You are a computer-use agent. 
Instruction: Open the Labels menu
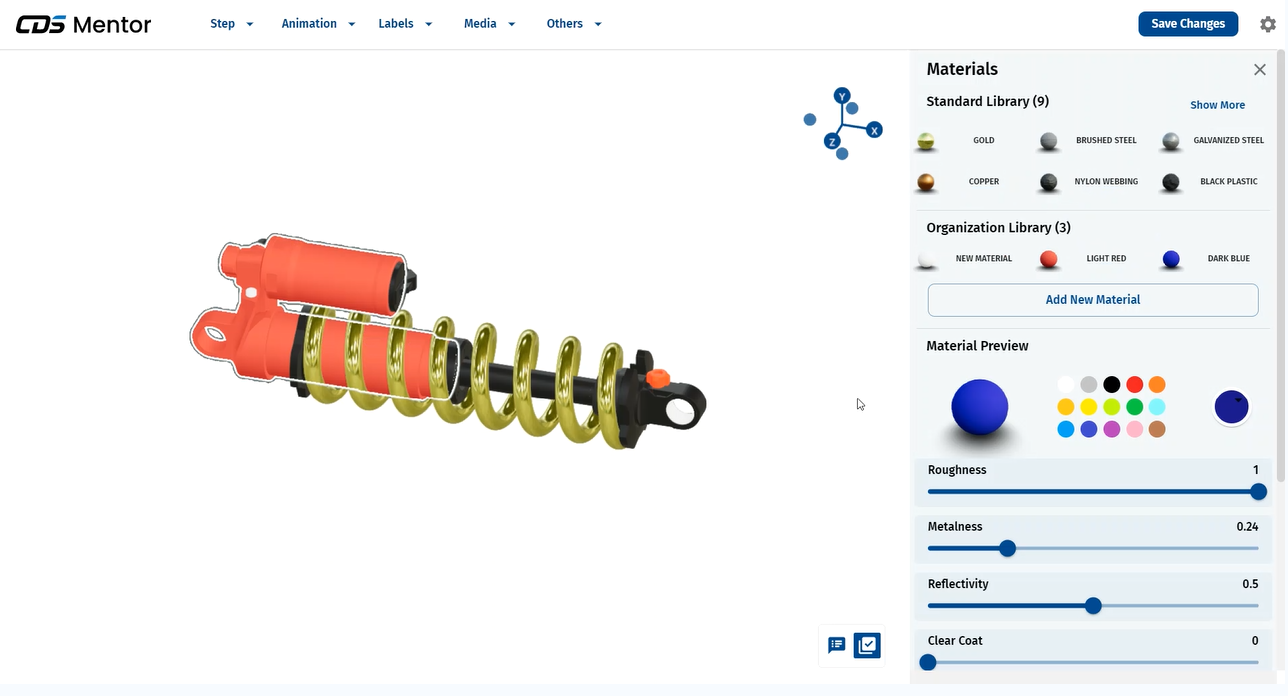pyautogui.click(x=405, y=24)
